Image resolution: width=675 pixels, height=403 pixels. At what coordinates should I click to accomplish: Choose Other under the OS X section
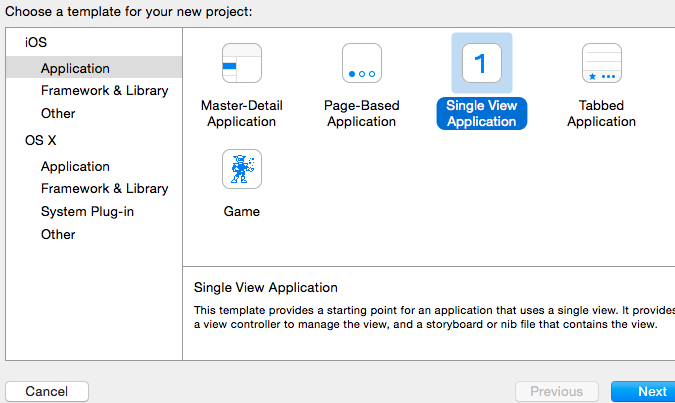coord(58,234)
